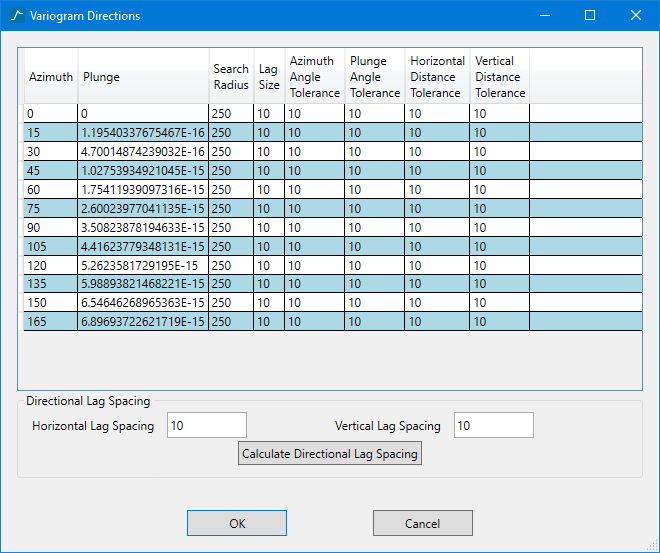Click the Azimuth Angle Tolerance header
660x553 pixels.
pyautogui.click(x=315, y=77)
